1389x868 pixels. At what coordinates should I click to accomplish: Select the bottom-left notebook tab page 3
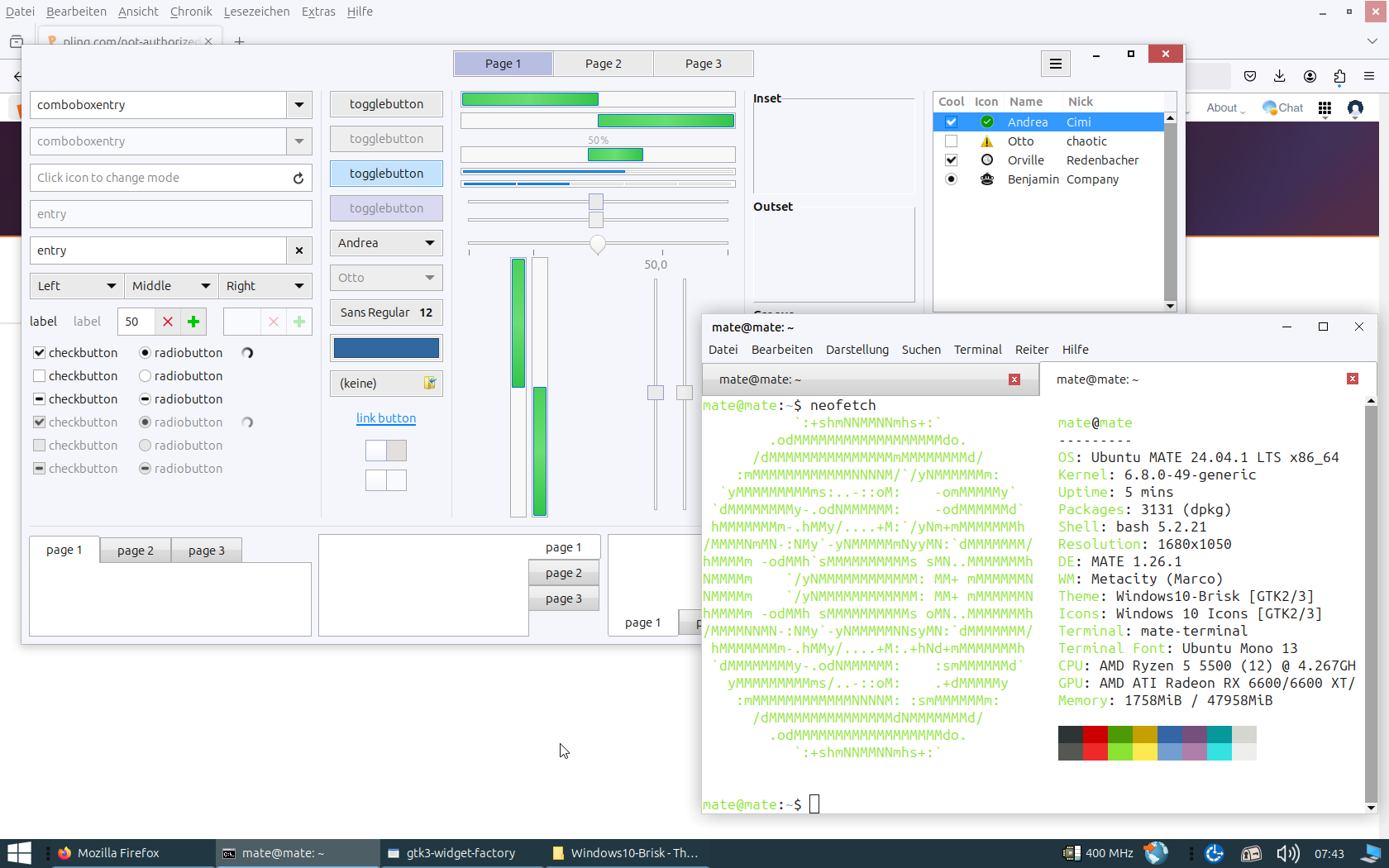207,551
